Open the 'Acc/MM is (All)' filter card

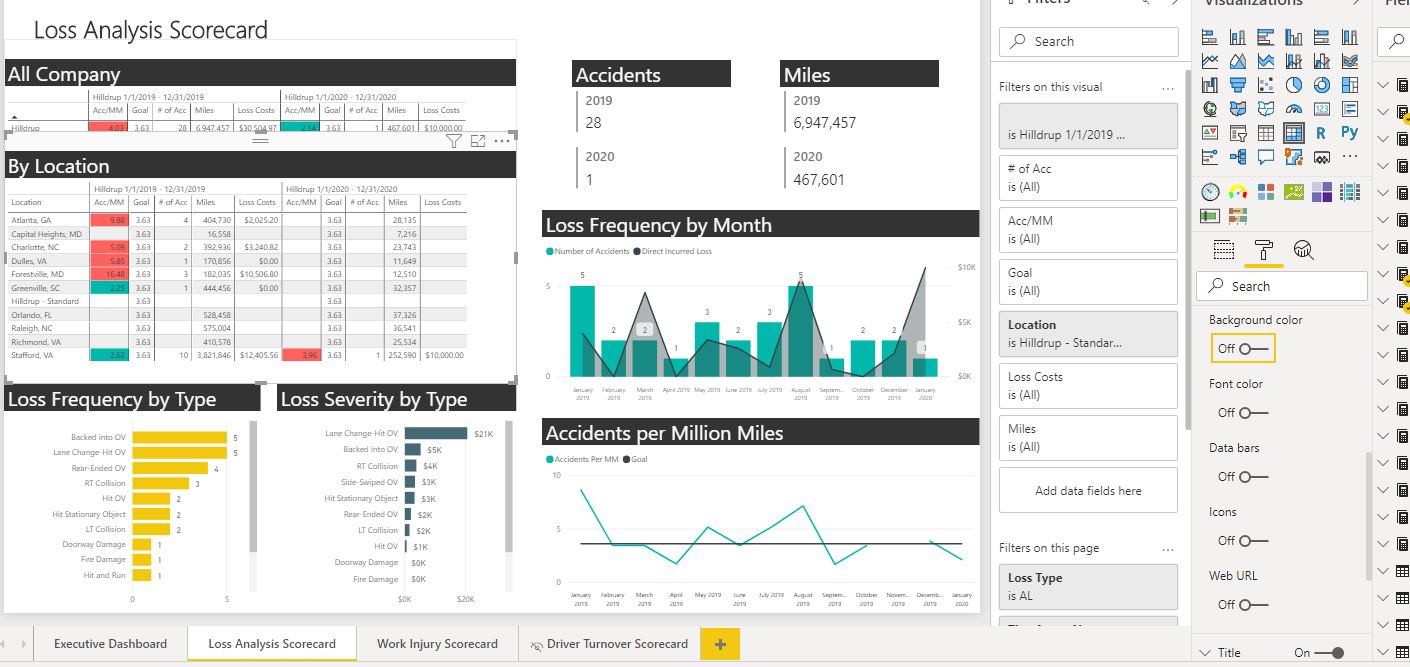click(1088, 230)
